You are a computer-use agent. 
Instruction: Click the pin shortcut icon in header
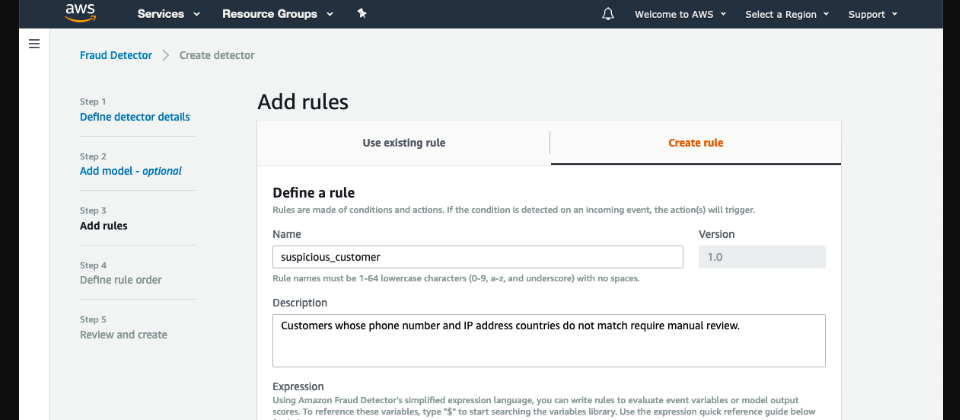pyautogui.click(x=362, y=14)
